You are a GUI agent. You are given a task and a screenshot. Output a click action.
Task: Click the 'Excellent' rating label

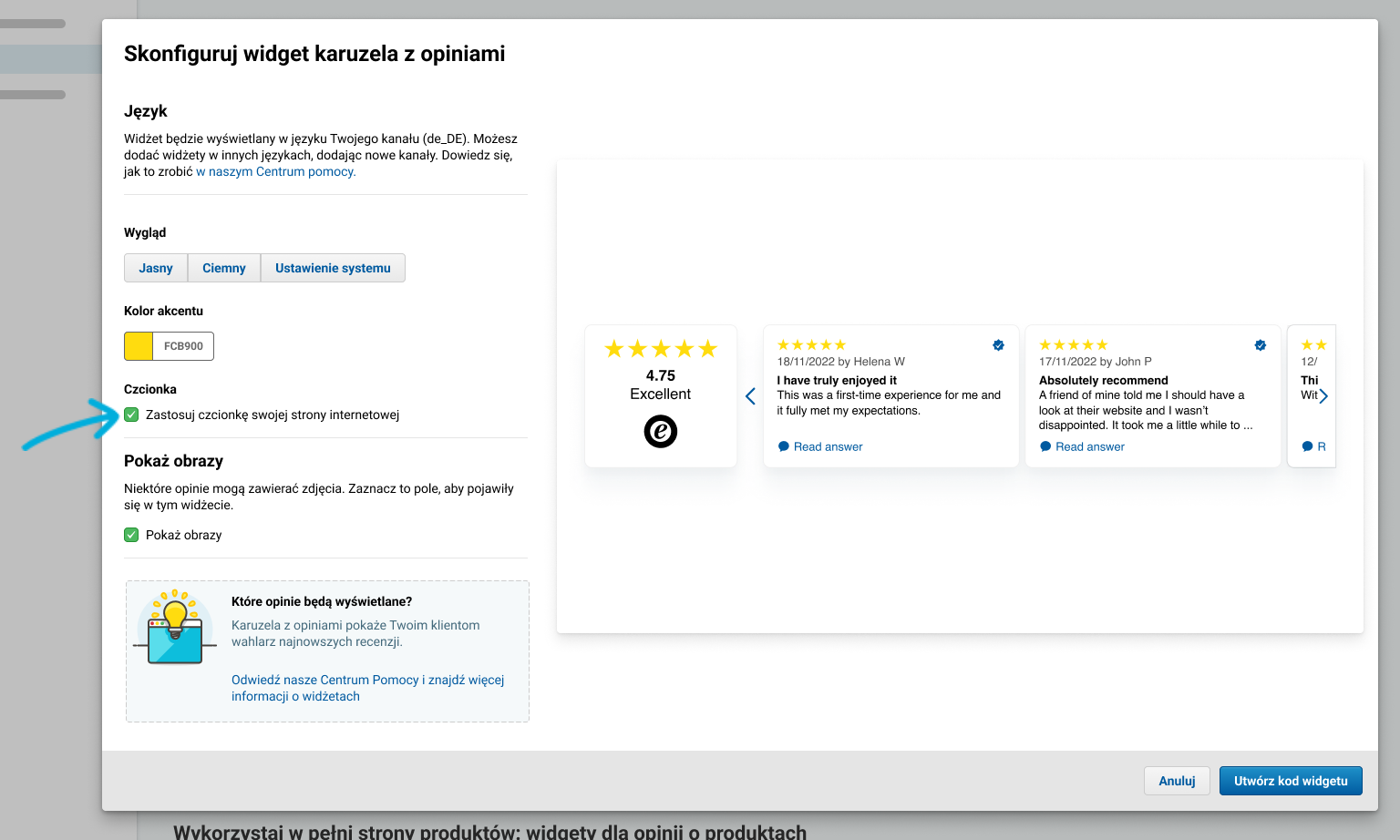pos(661,394)
